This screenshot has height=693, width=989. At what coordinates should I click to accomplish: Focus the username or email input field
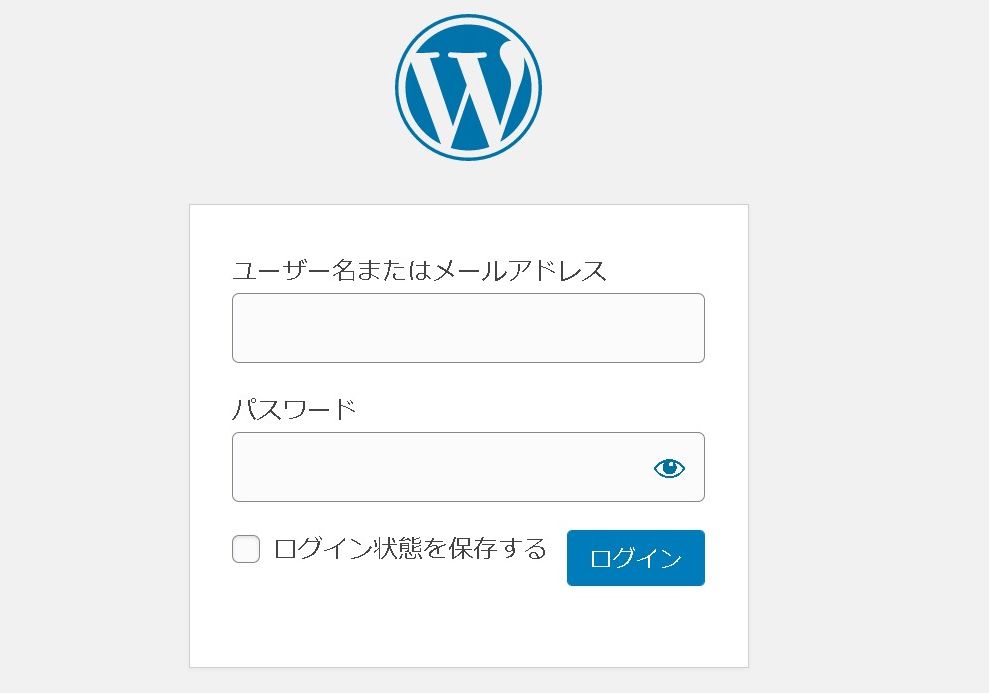[x=468, y=327]
